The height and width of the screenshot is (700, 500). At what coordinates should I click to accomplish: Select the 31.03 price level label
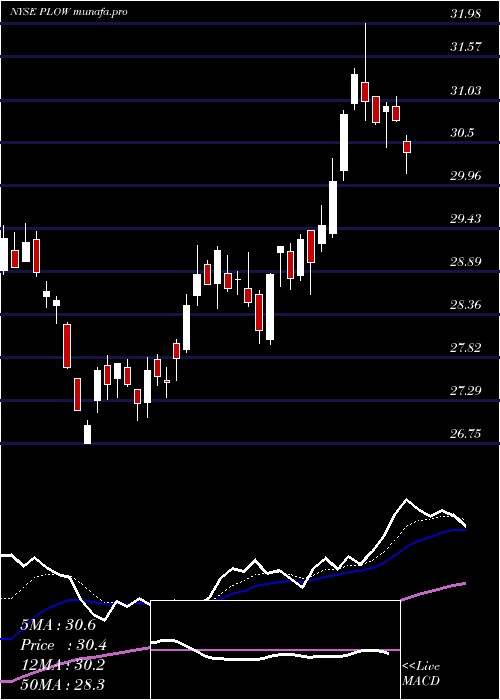pos(466,91)
